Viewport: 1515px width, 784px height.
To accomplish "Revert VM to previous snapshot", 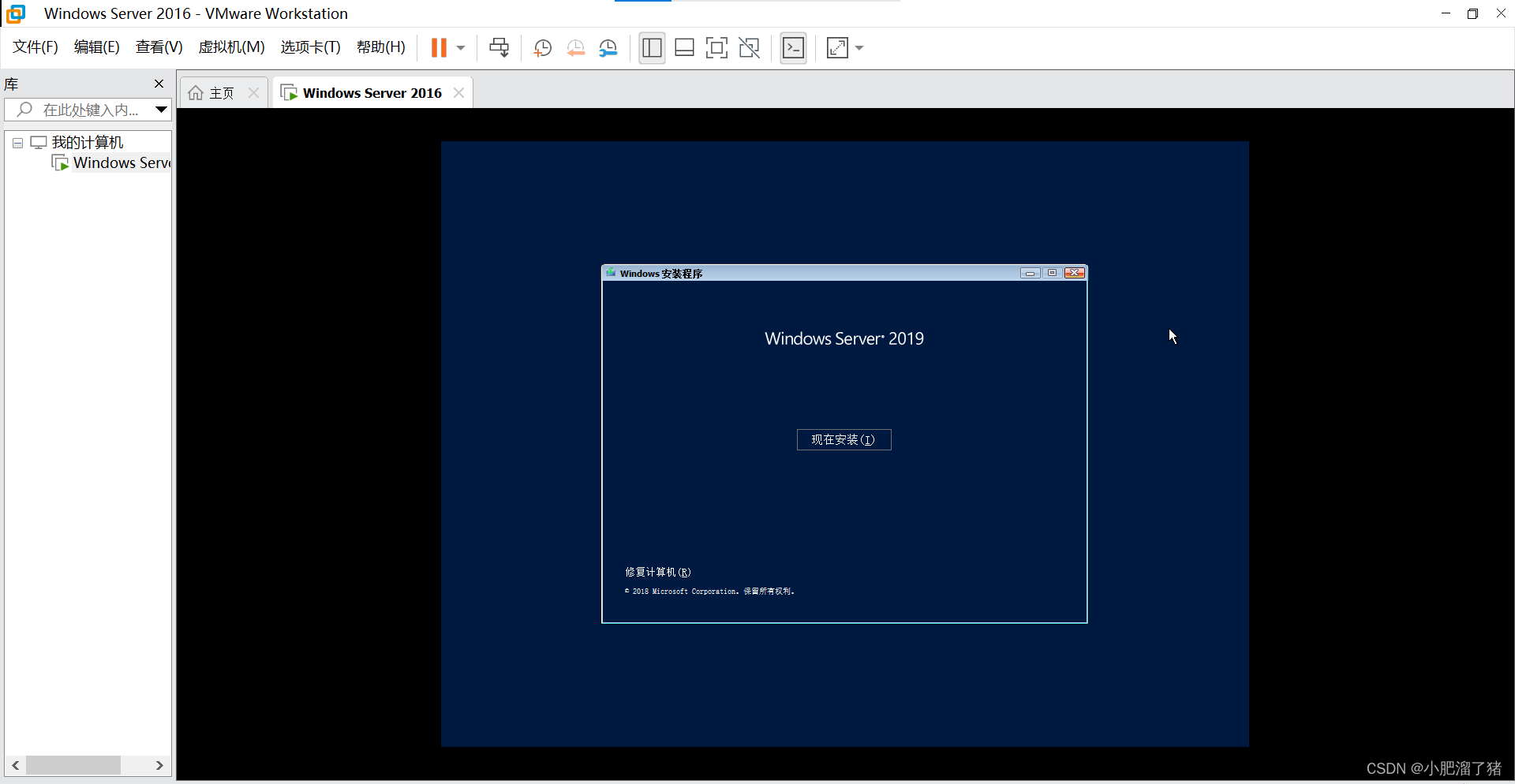I will [576, 48].
